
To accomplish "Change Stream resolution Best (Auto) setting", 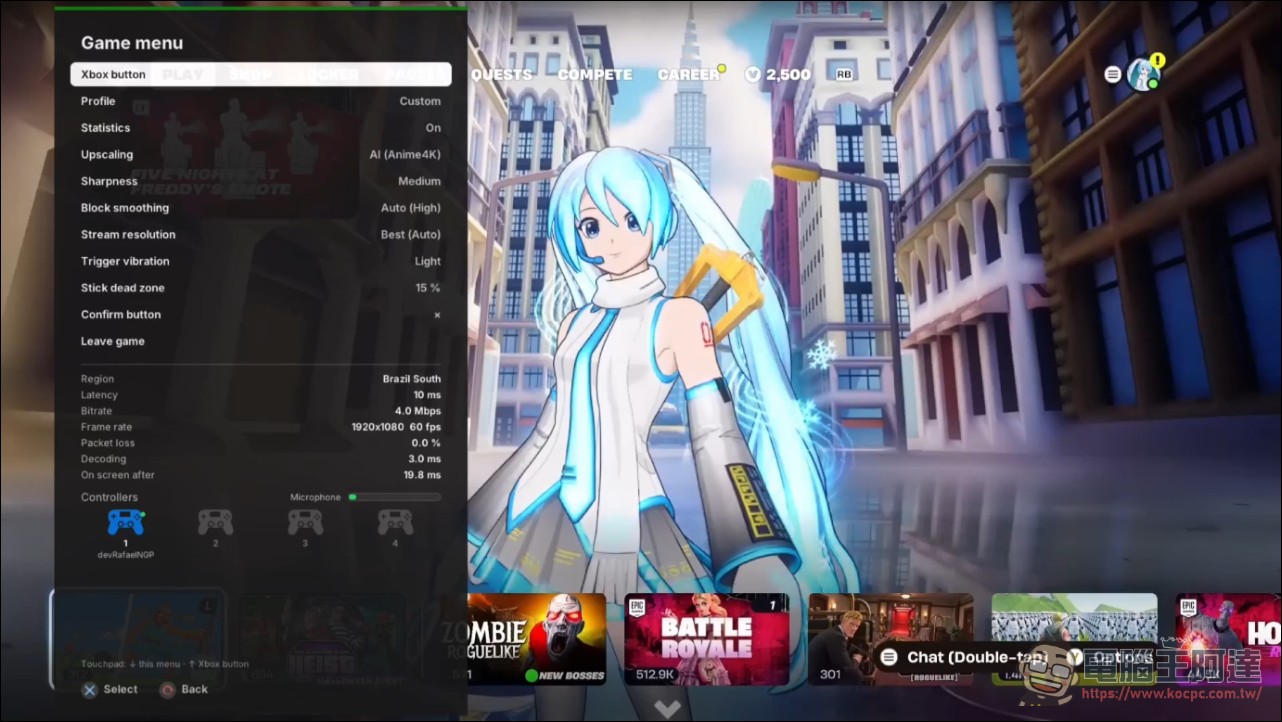I will coord(261,235).
